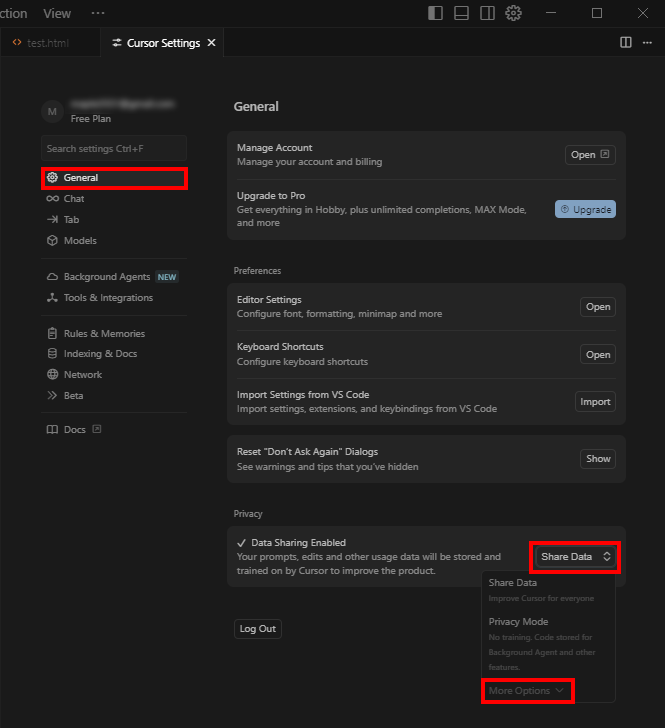Click the split editor icon

(626, 43)
